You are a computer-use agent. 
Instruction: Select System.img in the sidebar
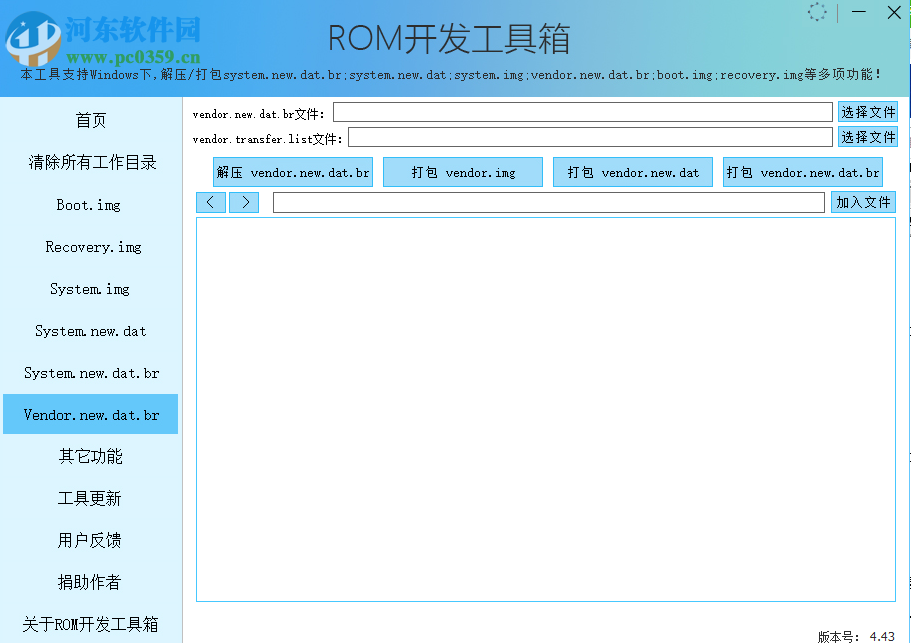click(90, 288)
